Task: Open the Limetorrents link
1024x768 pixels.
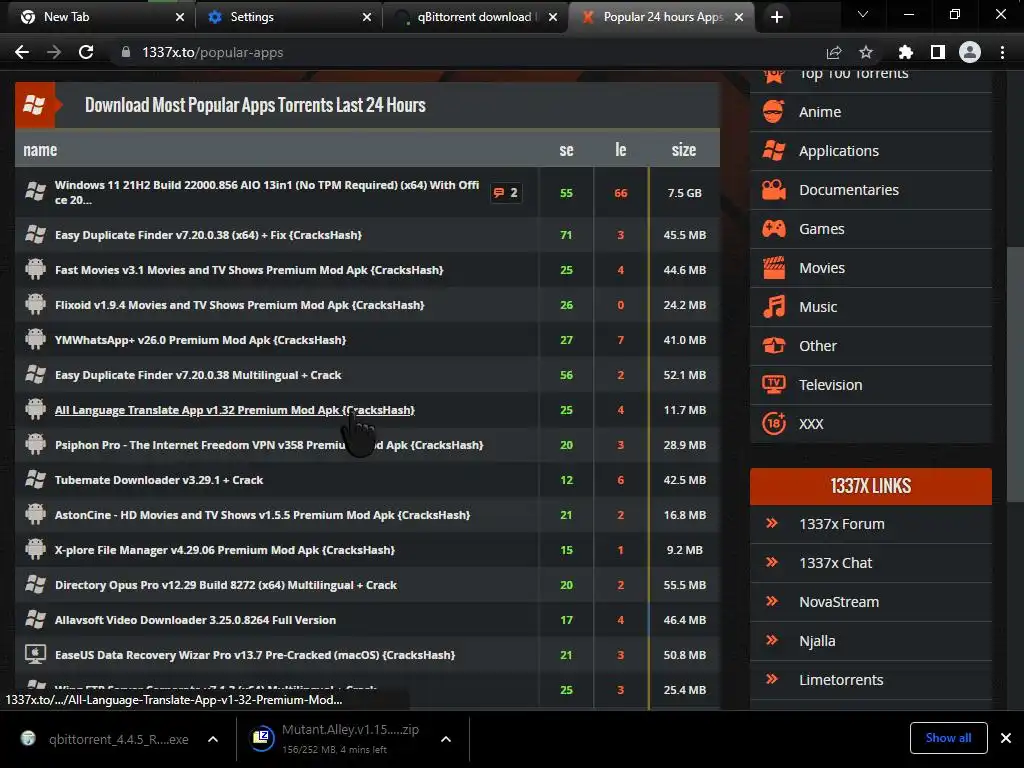Action: click(841, 680)
